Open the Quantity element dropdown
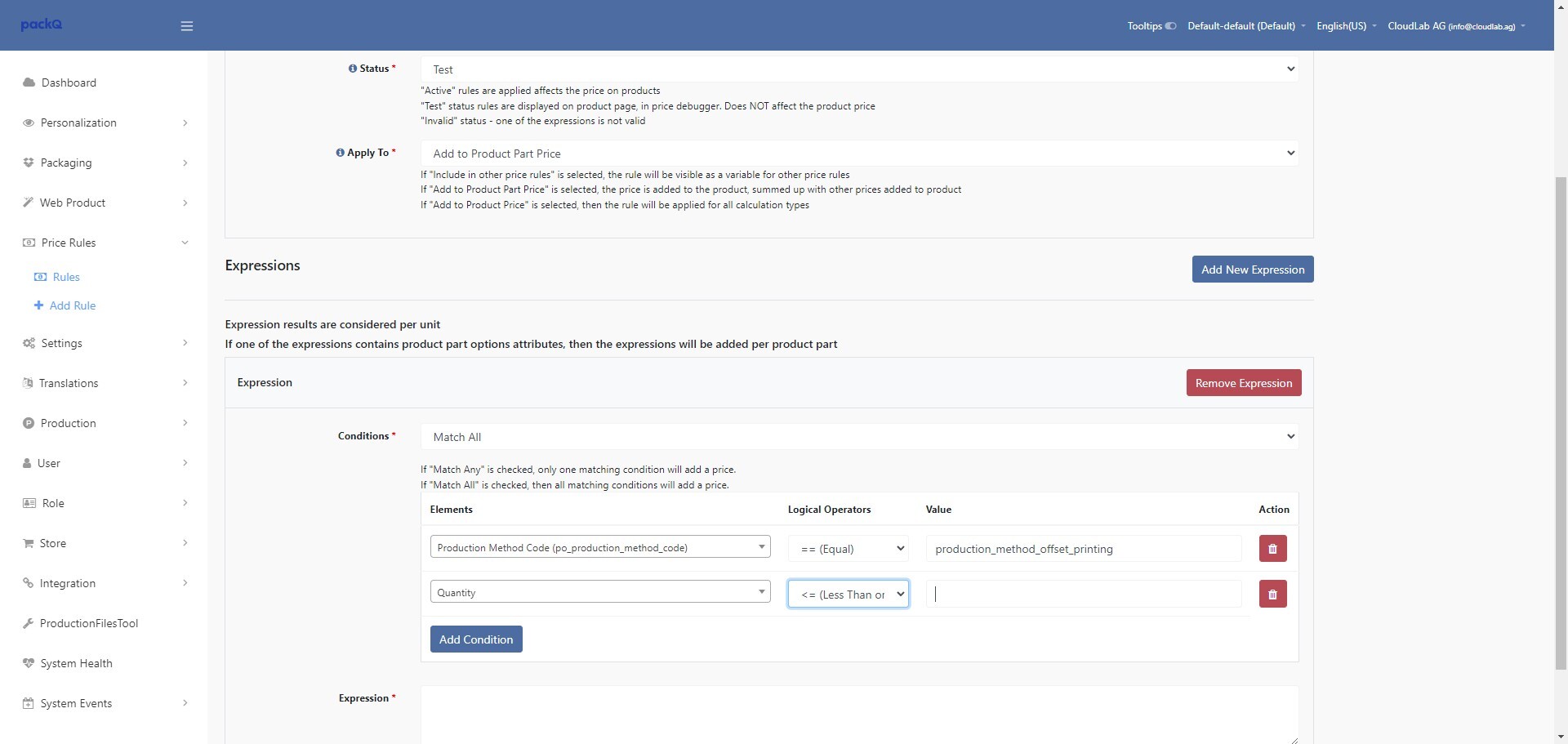This screenshot has height=744, width=1568. pos(600,592)
